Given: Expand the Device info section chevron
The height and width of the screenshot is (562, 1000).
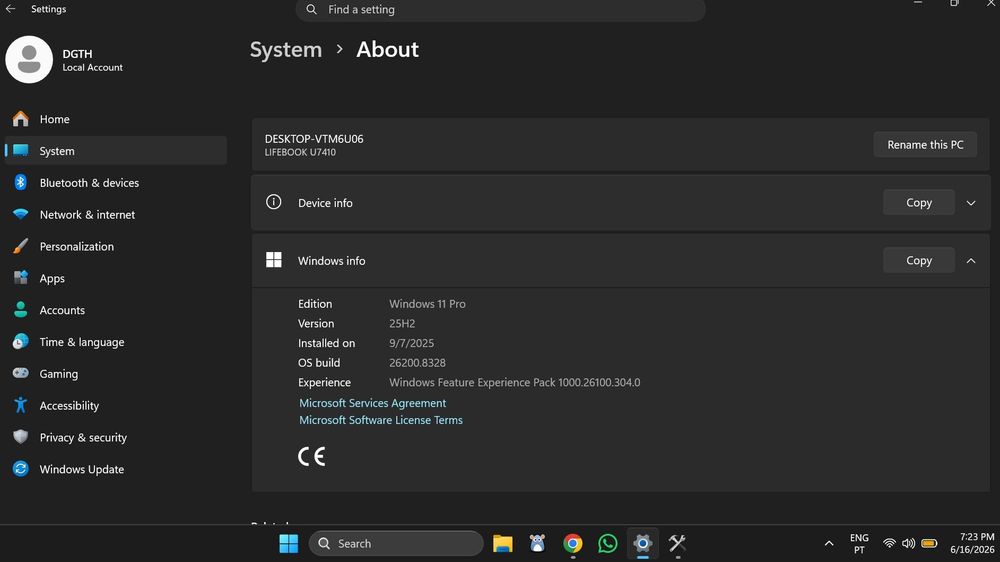Looking at the screenshot, I should pos(971,203).
